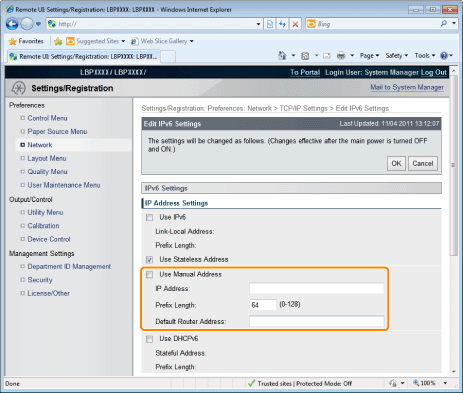This screenshot has height=393, width=463.
Task: Uncheck the Use Stateless Address checkbox
Action: tap(149, 260)
